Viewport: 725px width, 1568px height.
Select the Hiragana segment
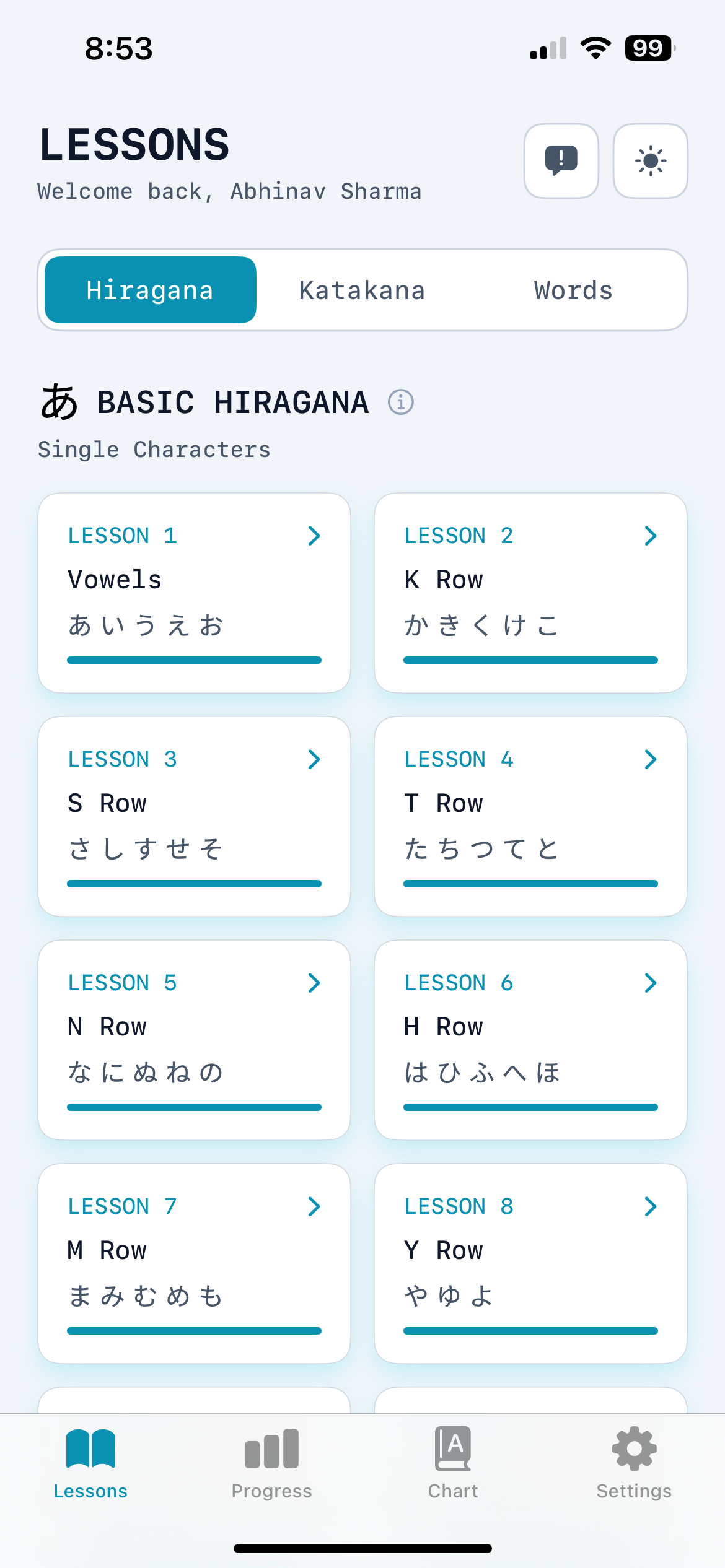(150, 290)
